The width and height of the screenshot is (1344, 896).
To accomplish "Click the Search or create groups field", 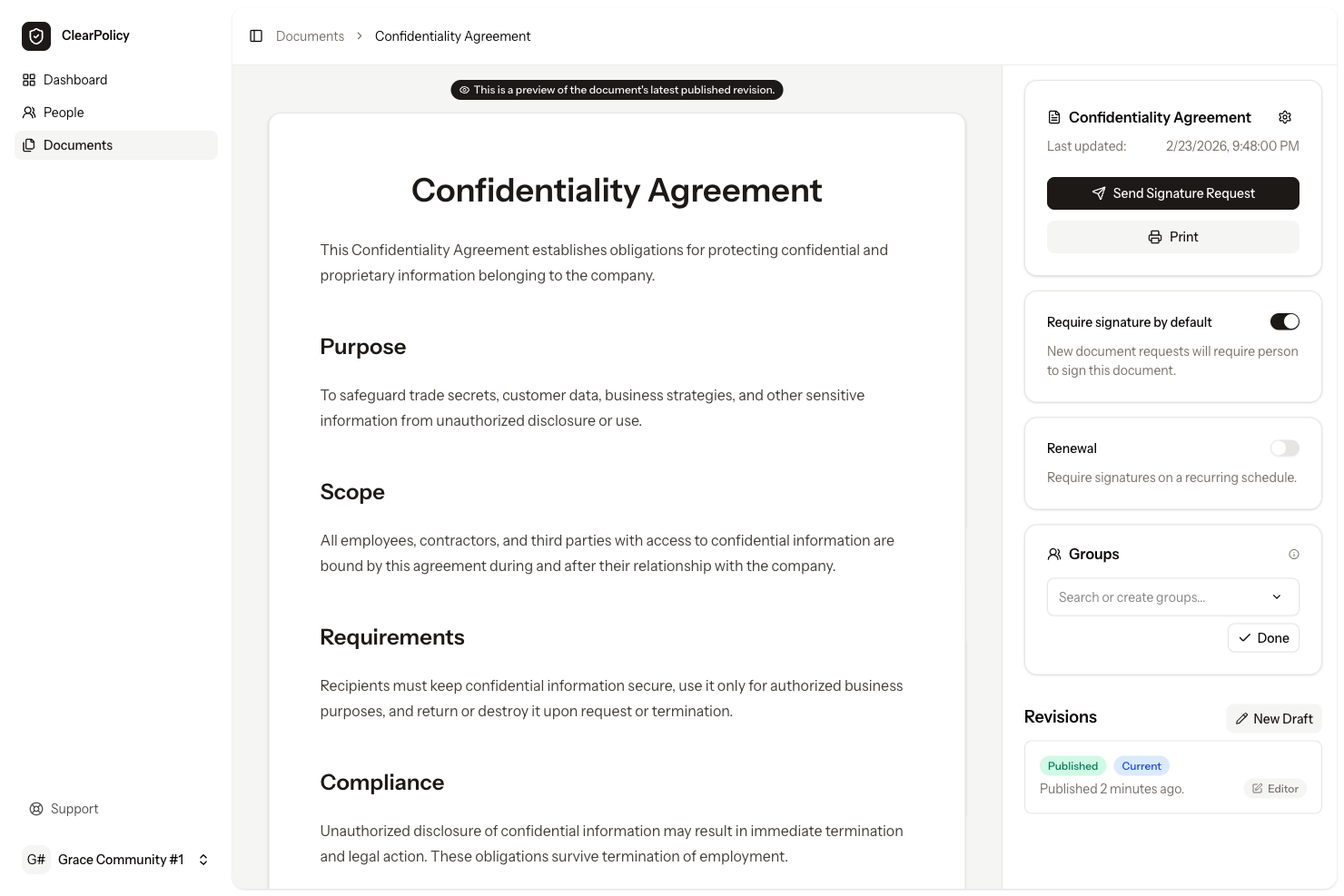I will click(1144, 596).
